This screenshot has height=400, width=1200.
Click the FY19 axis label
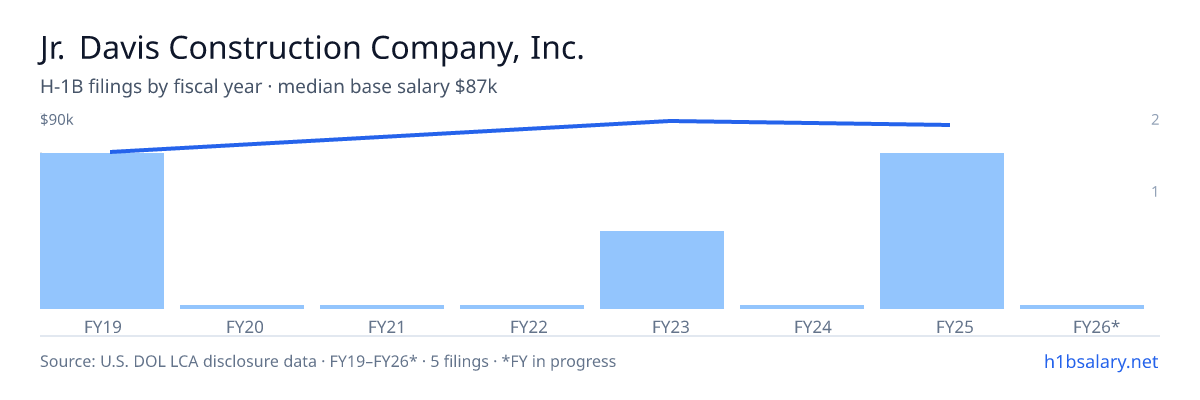tap(103, 326)
